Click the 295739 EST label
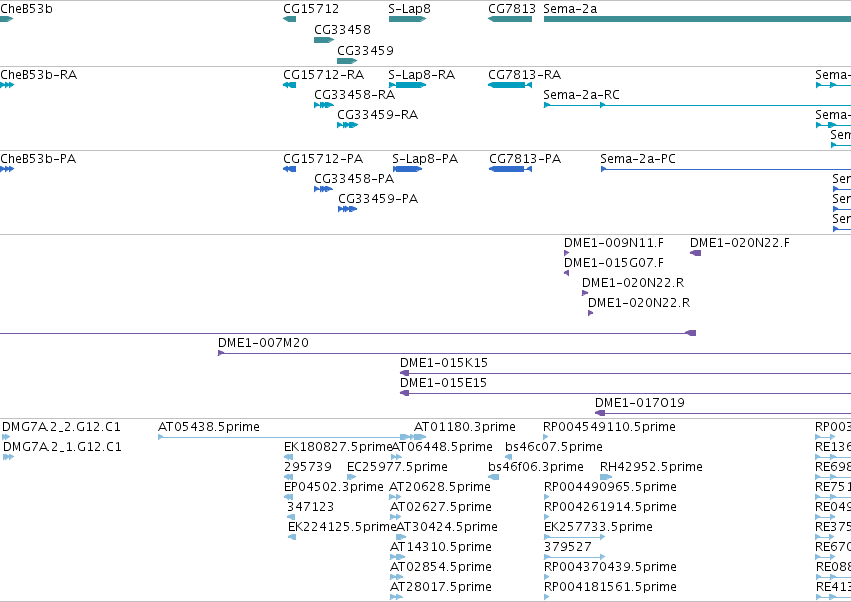This screenshot has height=602, width=851. point(308,467)
